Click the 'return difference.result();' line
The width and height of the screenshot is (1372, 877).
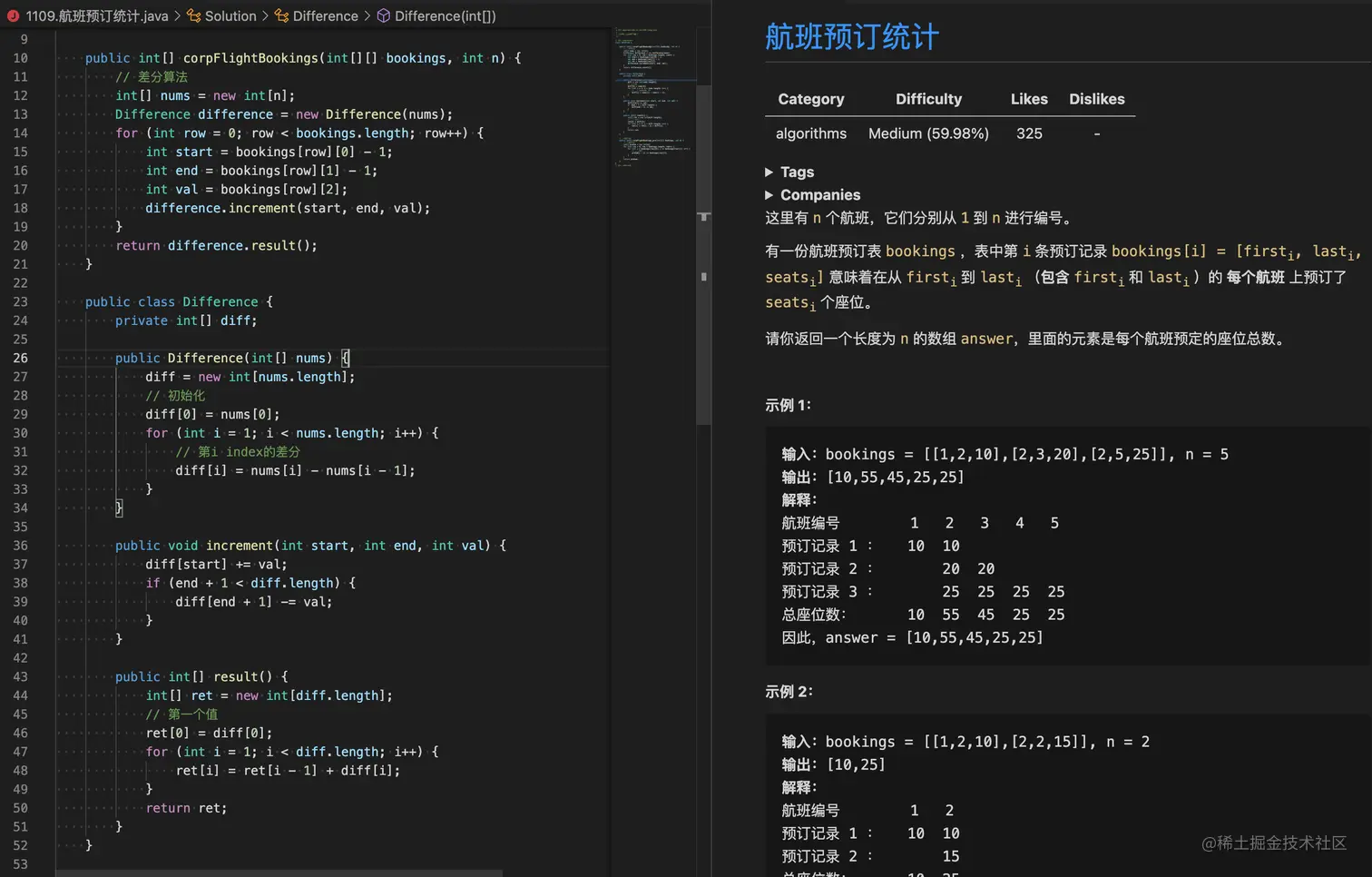(217, 245)
